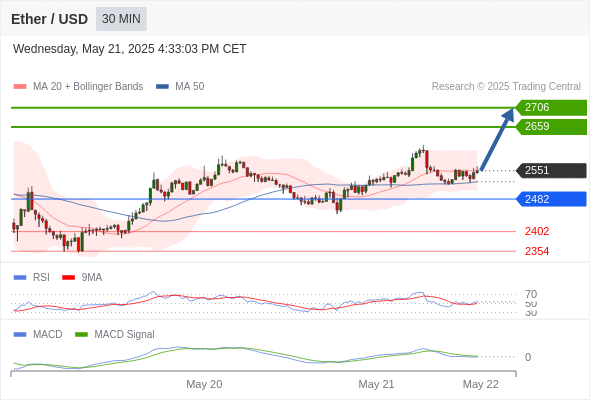
Task: Select the green 2659 resistance price tag
Action: (551, 127)
